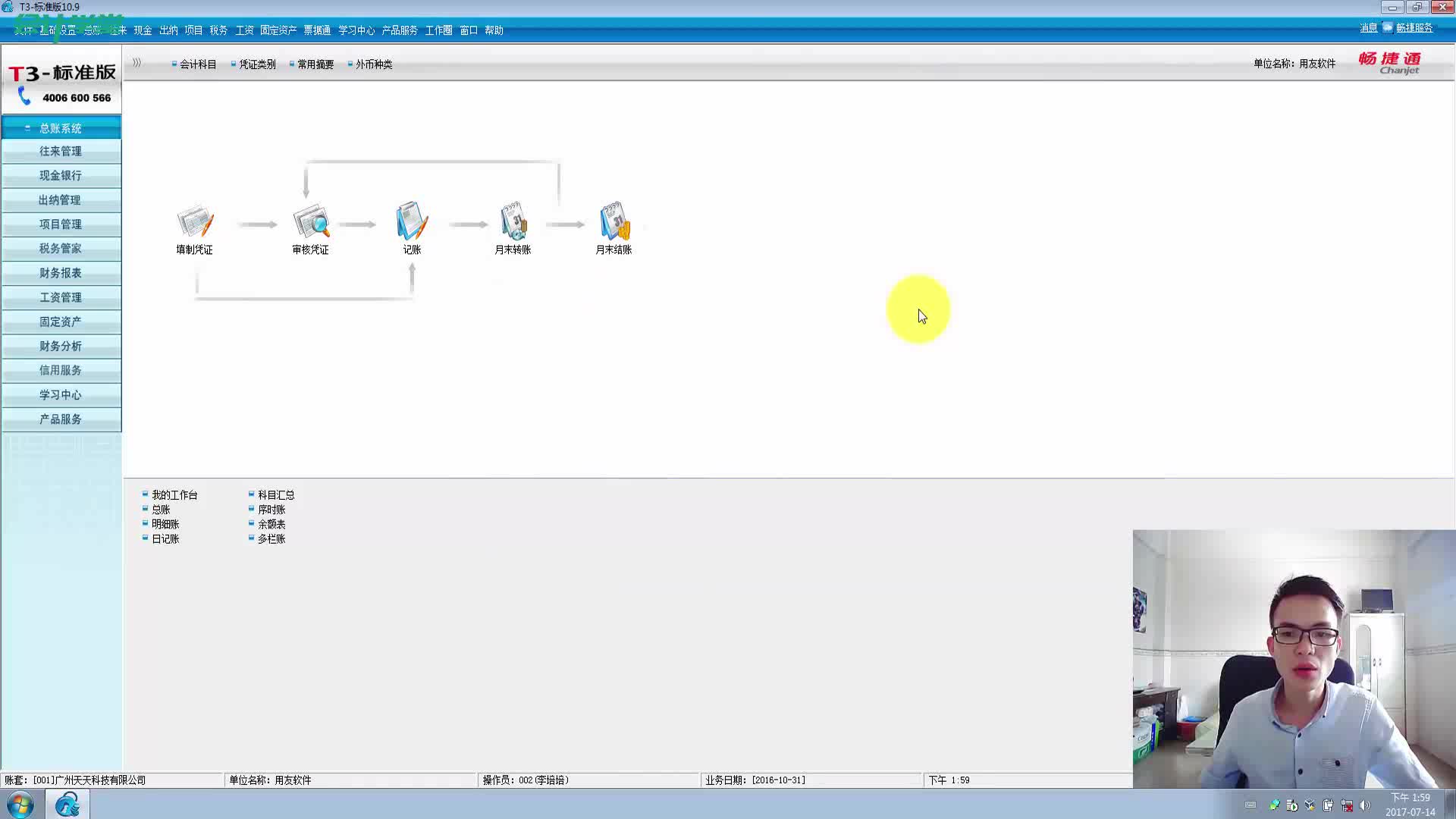The height and width of the screenshot is (819, 1456).
Task: Open the 余额表 report link
Action: pyautogui.click(x=271, y=524)
